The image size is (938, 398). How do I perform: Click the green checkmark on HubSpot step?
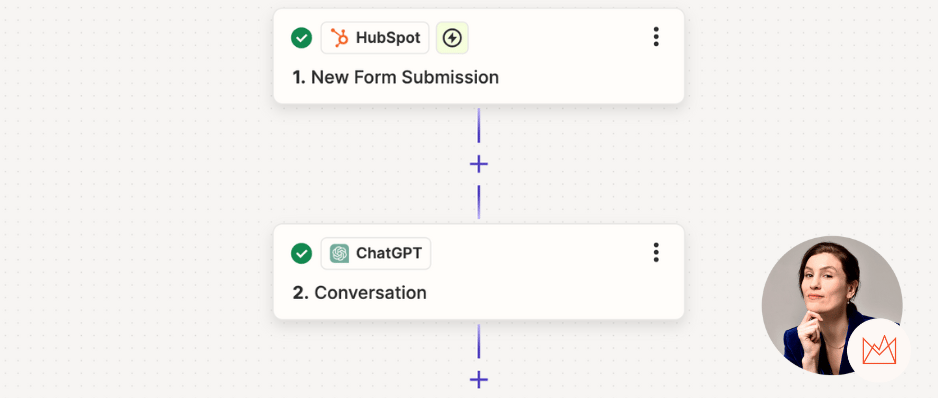point(302,38)
